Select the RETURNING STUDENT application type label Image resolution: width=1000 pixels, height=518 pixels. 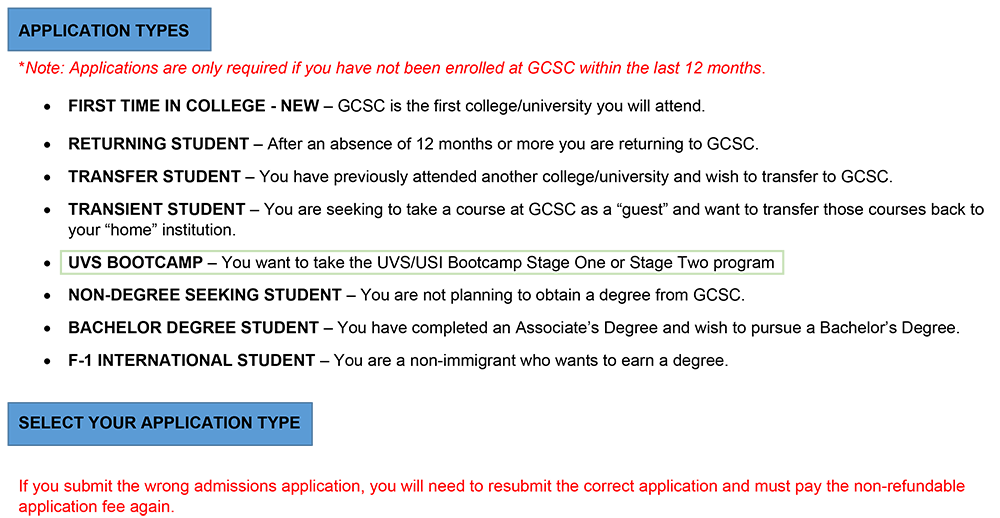(158, 144)
